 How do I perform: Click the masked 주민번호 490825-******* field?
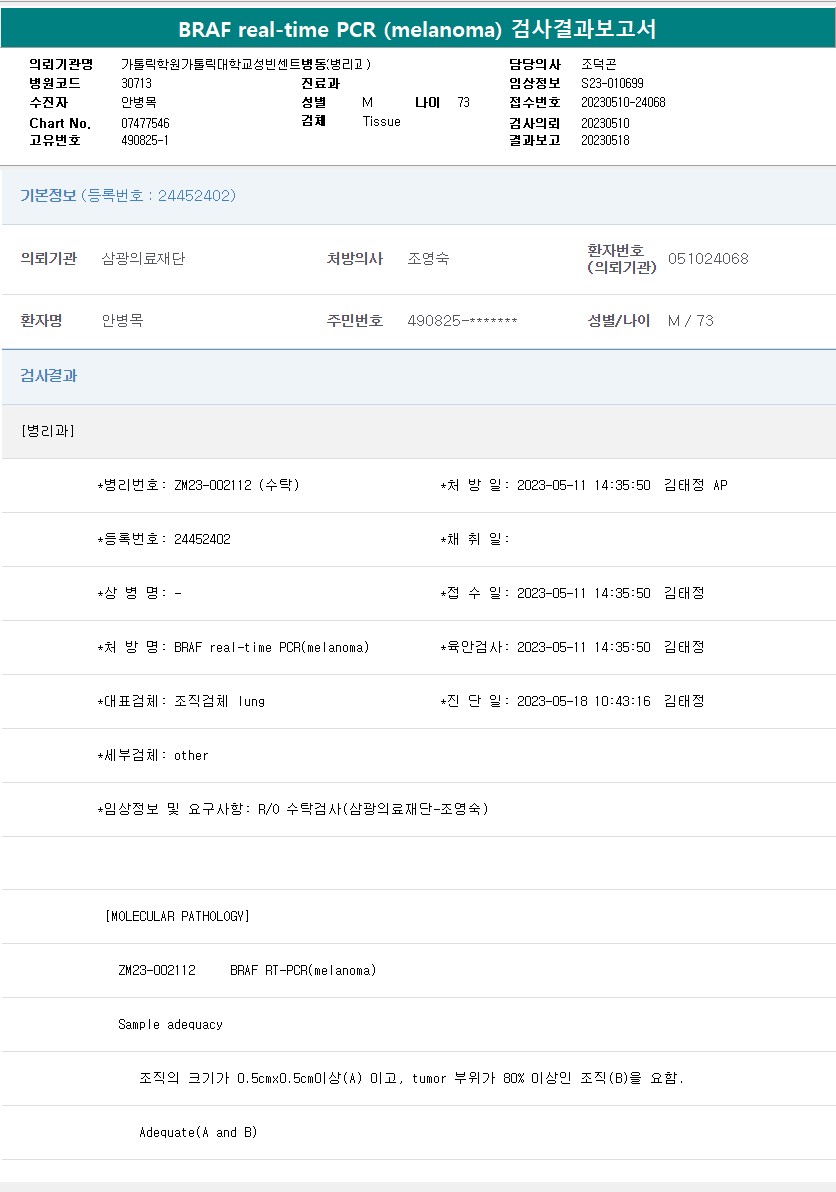pos(462,321)
